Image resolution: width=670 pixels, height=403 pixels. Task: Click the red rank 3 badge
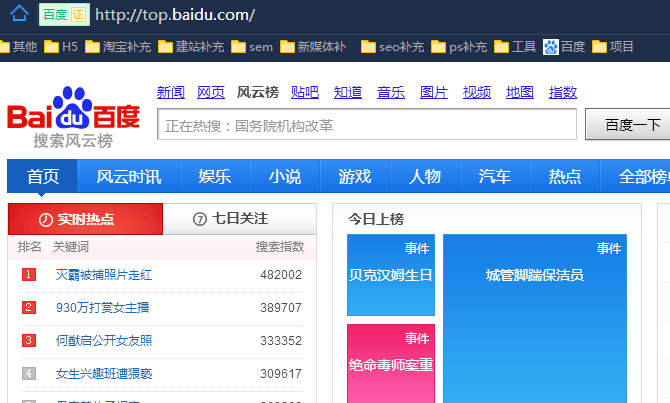pyautogui.click(x=29, y=340)
